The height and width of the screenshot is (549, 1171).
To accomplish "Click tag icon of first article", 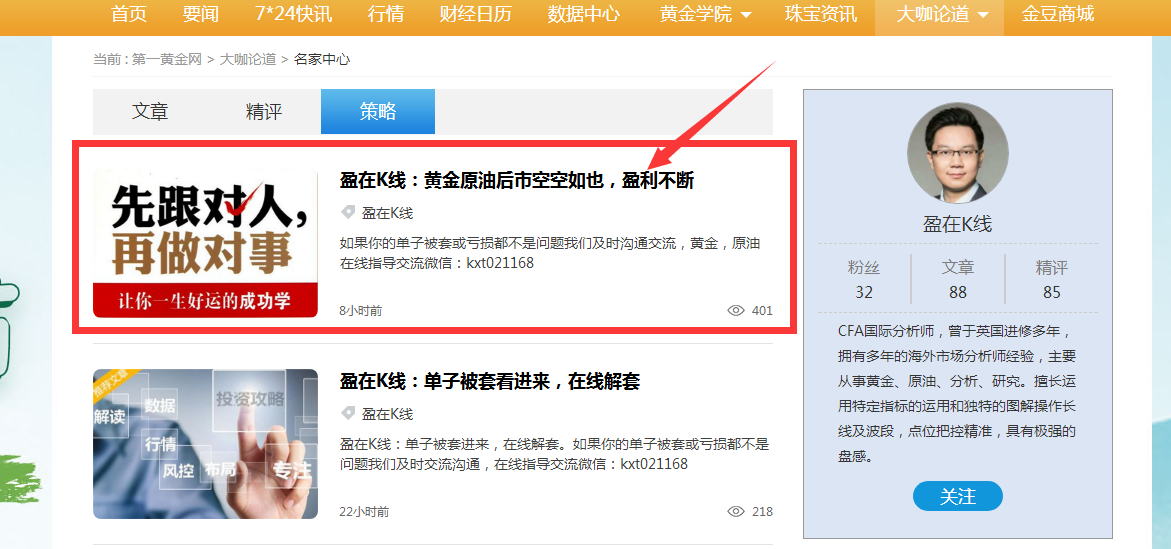I will tap(347, 213).
